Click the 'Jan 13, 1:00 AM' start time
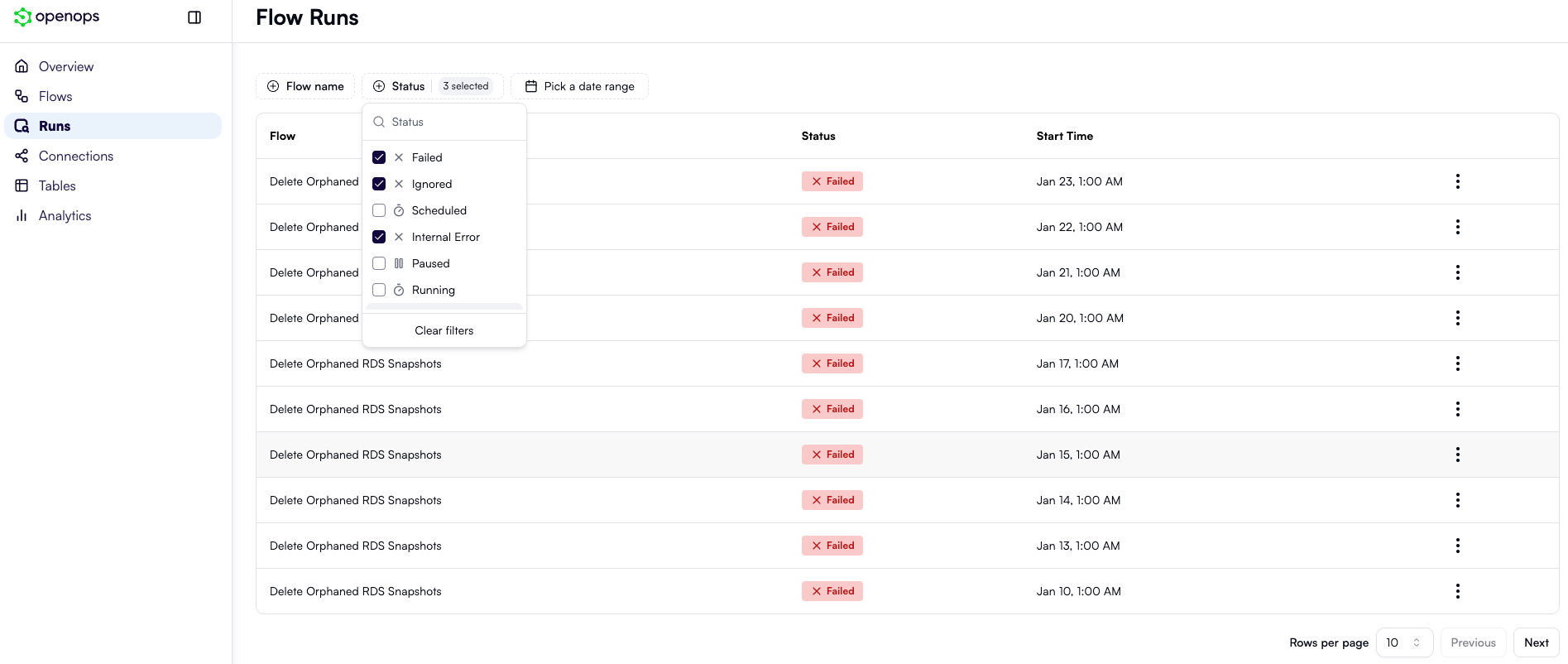This screenshot has width=1568, height=664. click(x=1078, y=546)
